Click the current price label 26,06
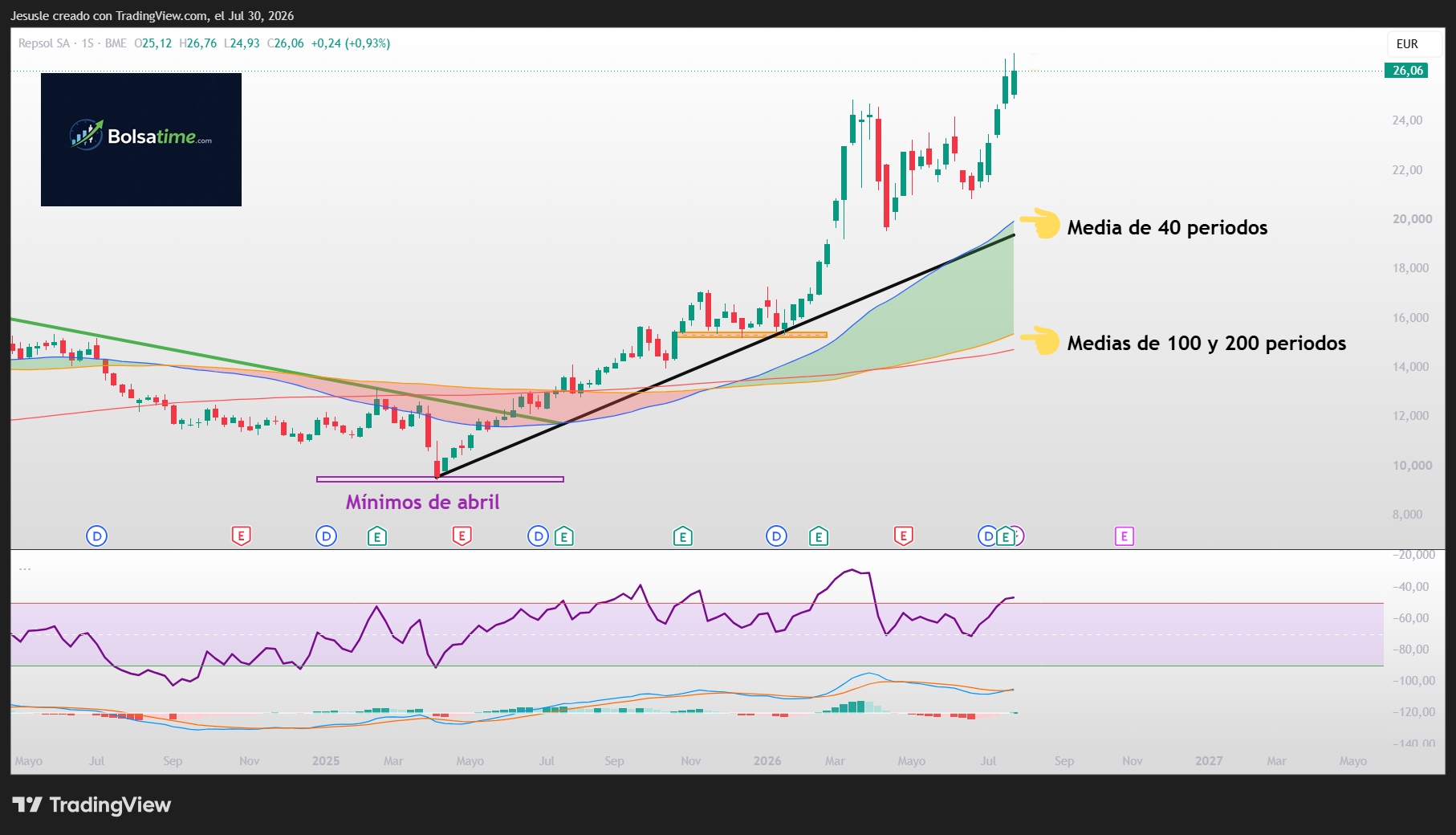The width and height of the screenshot is (1456, 835). (x=1406, y=71)
